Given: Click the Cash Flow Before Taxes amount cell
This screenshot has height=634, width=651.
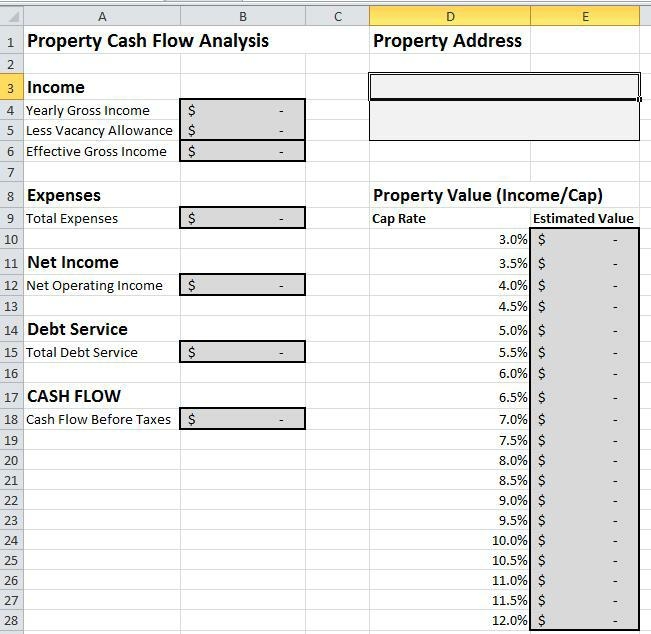Looking at the screenshot, I should pos(242,419).
